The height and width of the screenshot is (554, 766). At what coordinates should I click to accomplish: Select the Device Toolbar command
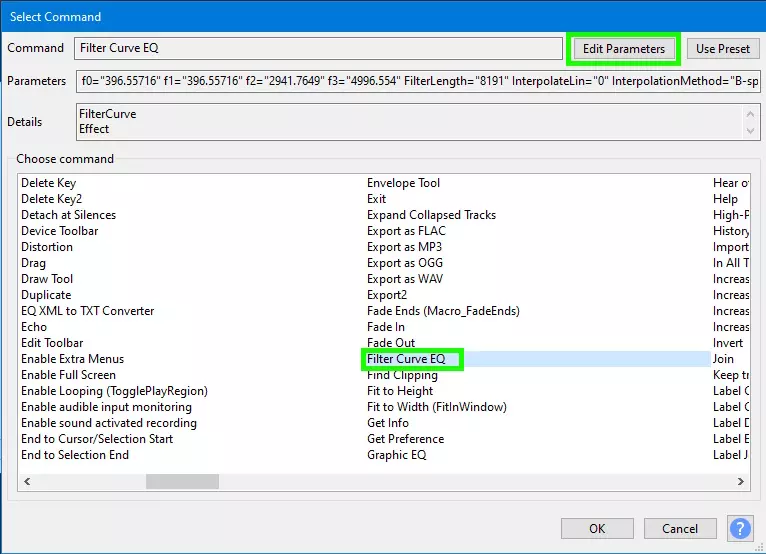[x=60, y=231]
